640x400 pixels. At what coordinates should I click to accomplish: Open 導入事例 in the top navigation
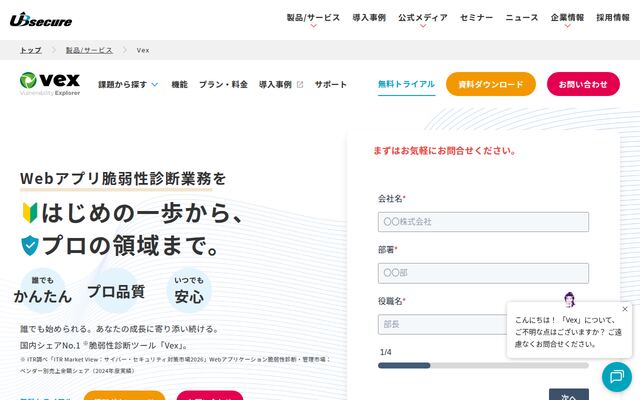coord(369,18)
